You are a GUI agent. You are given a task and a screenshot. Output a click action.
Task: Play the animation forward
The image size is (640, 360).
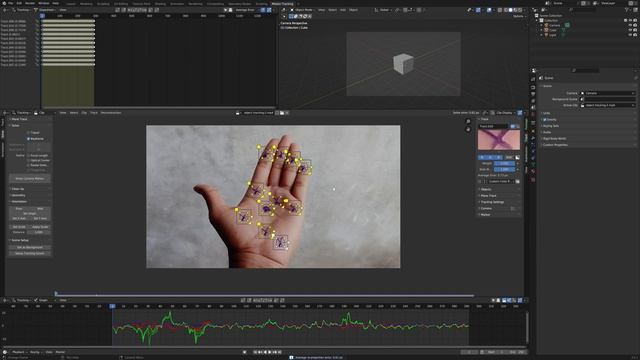tap(270, 352)
